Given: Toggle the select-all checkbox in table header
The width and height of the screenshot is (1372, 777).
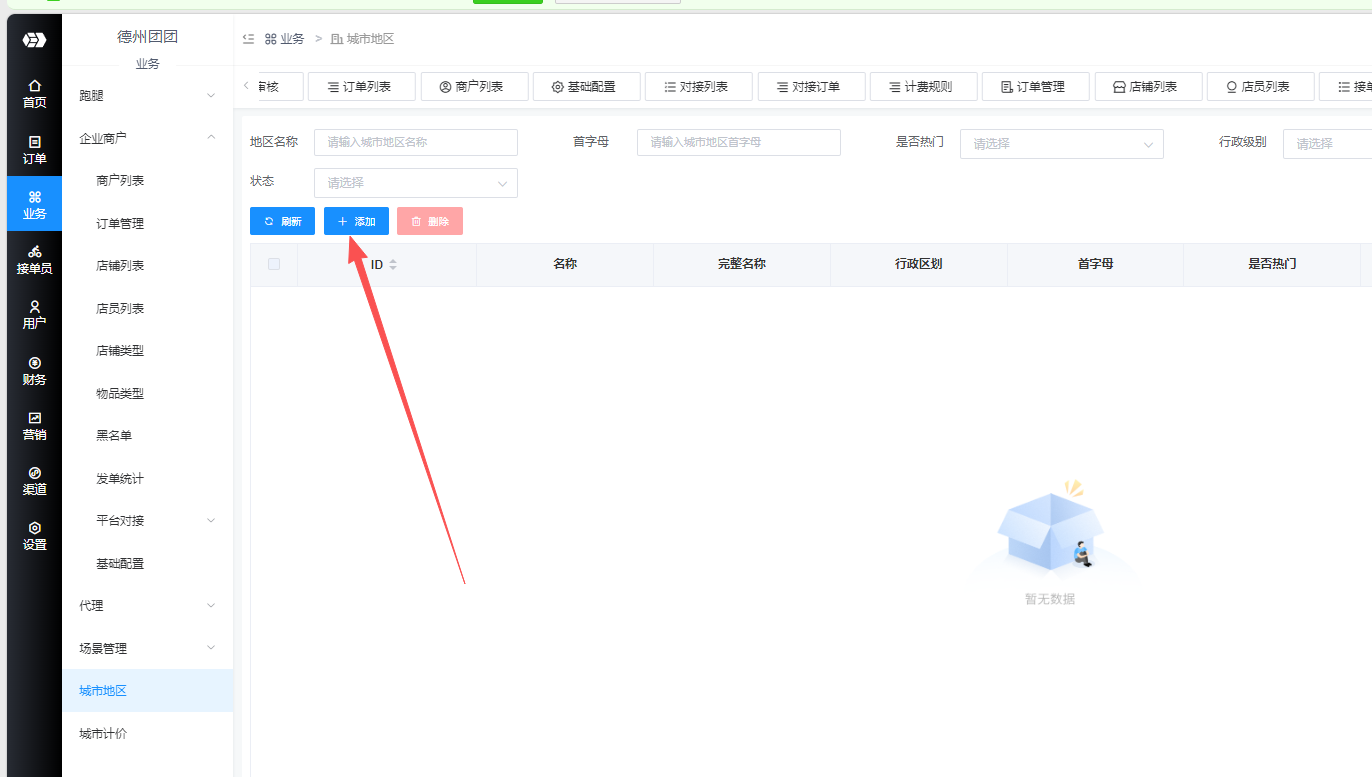Looking at the screenshot, I should (x=274, y=264).
